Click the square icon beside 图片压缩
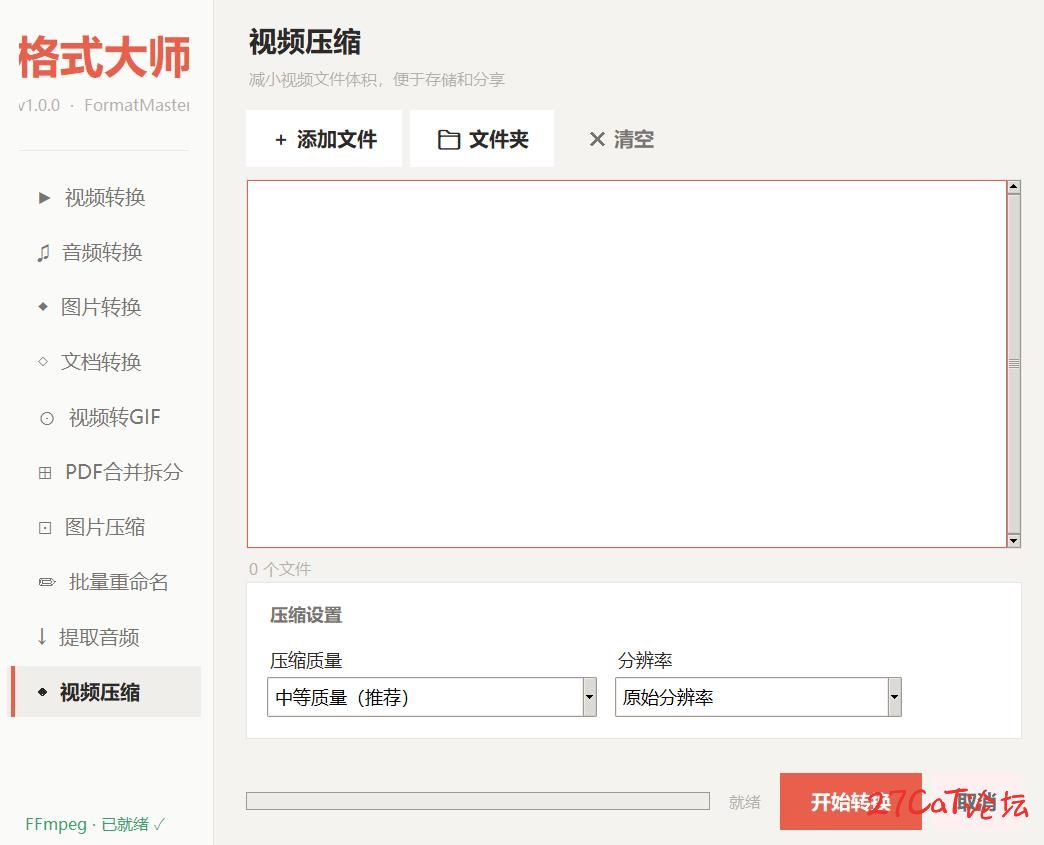This screenshot has height=845, width=1044. [45, 528]
